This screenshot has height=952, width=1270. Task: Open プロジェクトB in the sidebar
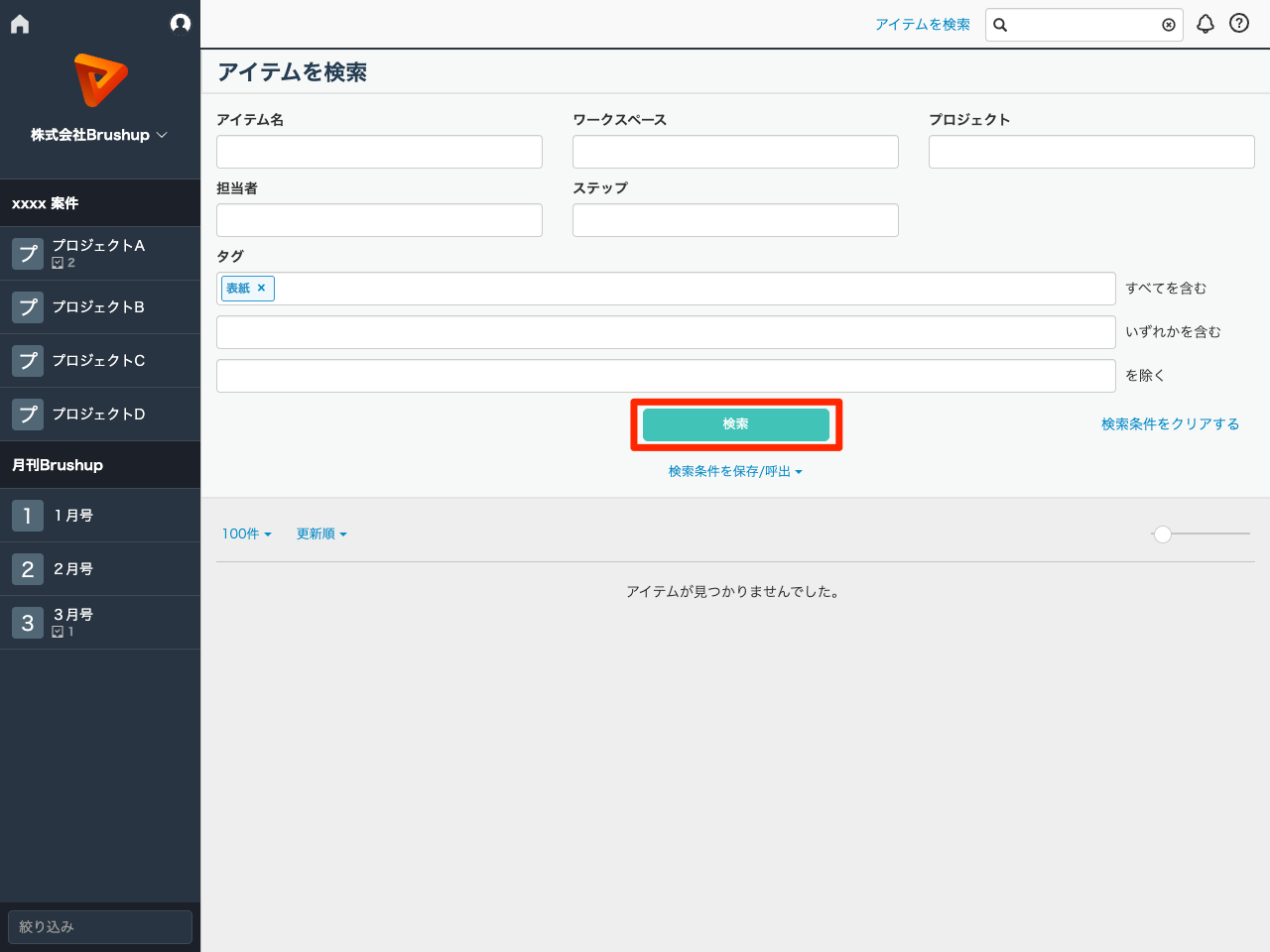pyautogui.click(x=100, y=307)
